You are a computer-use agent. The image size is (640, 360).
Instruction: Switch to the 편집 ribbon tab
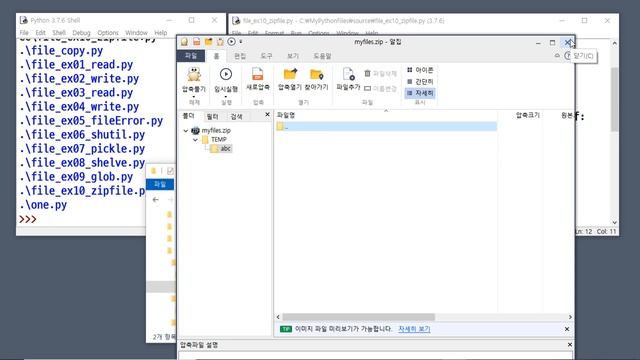coord(240,56)
